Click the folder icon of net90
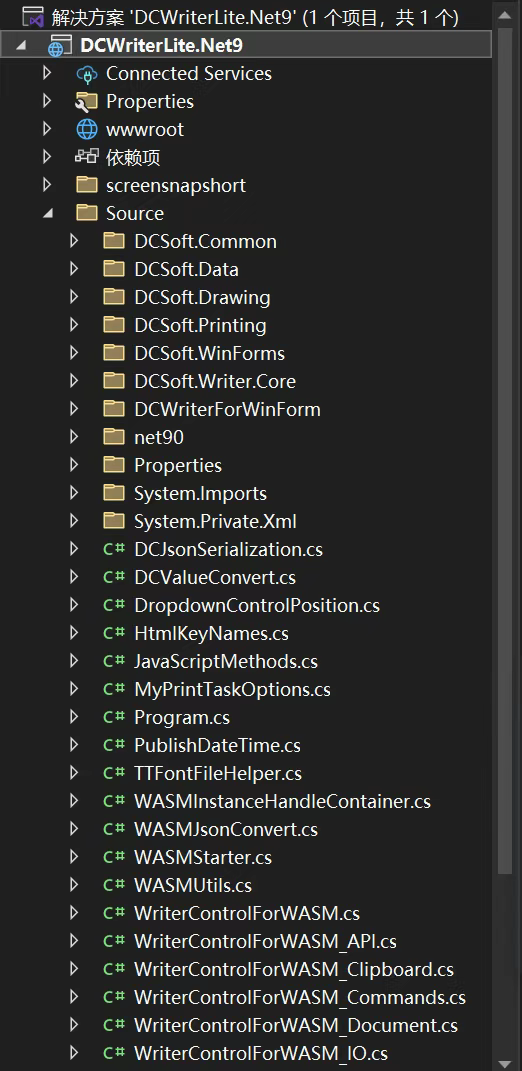Viewport: 522px width, 1071px height. coord(114,437)
